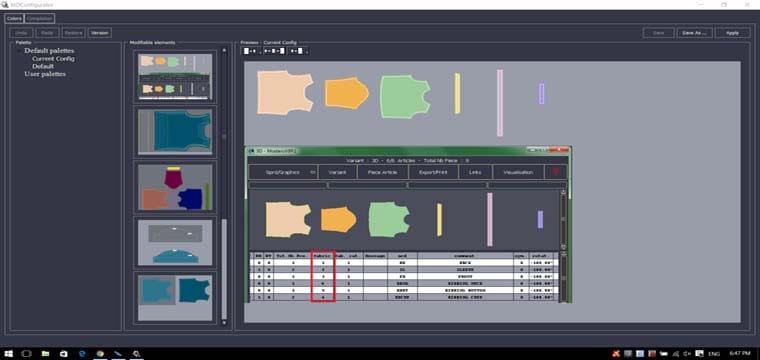Click the Save button

658,33
